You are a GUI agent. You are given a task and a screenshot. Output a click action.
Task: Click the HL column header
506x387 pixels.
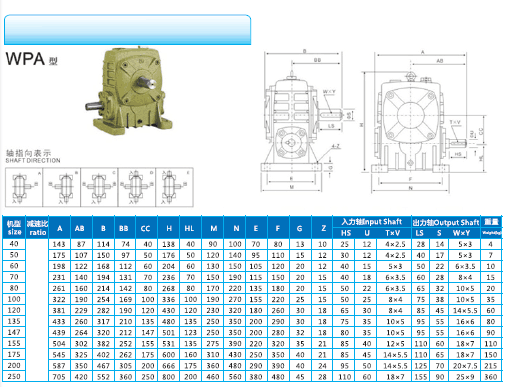tap(189, 228)
